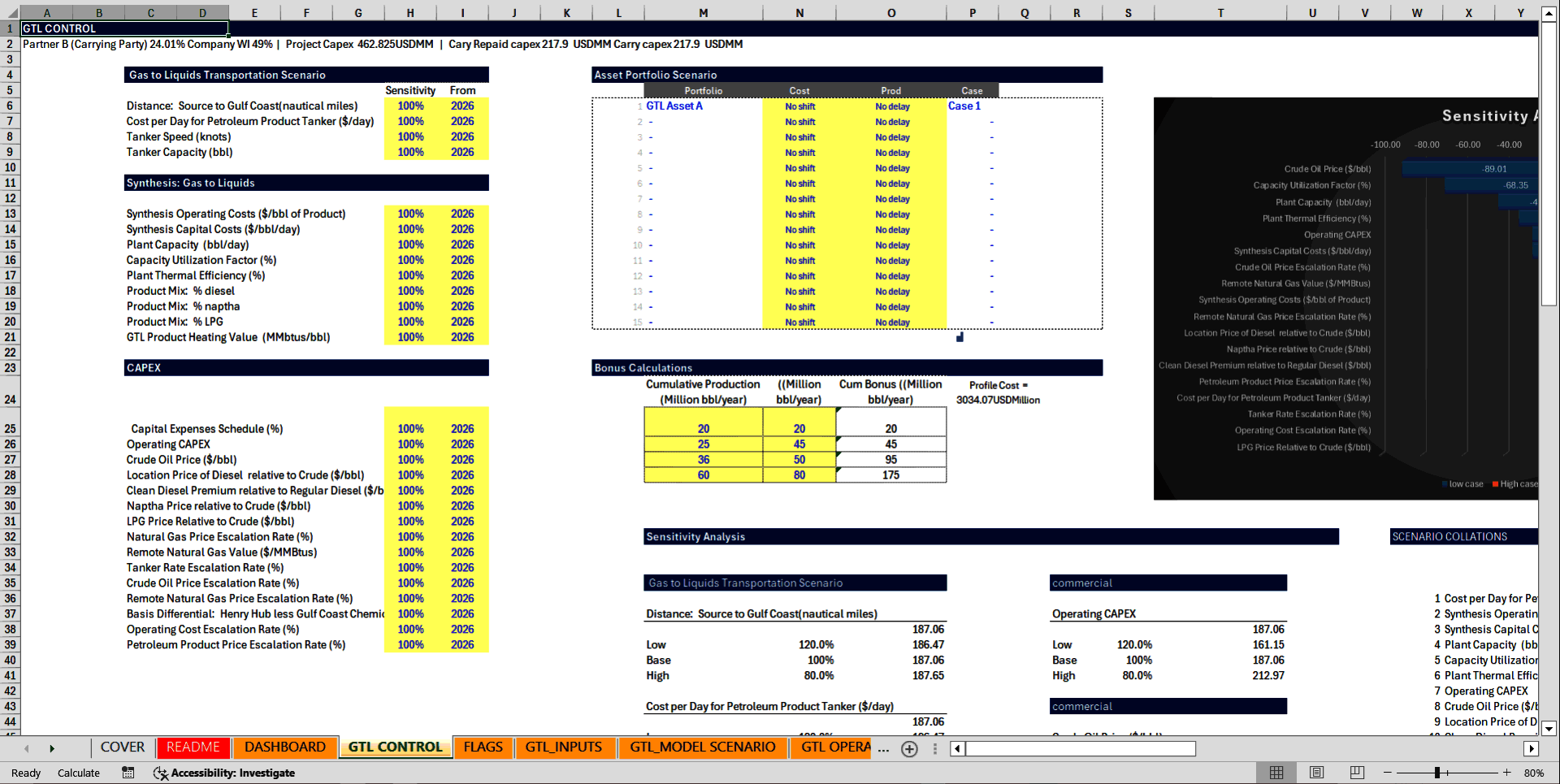Start macro recording from the status bar icon
Screen dimensions: 1560x784
tap(128, 773)
